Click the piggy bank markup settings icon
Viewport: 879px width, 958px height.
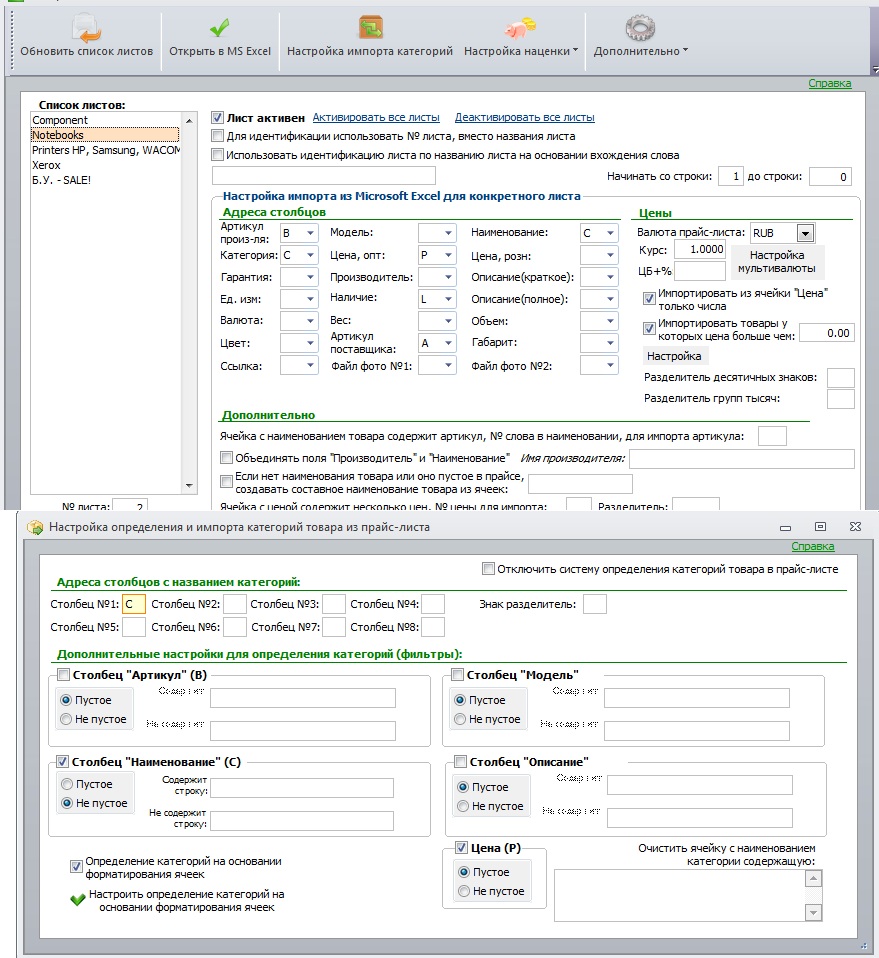coord(520,28)
